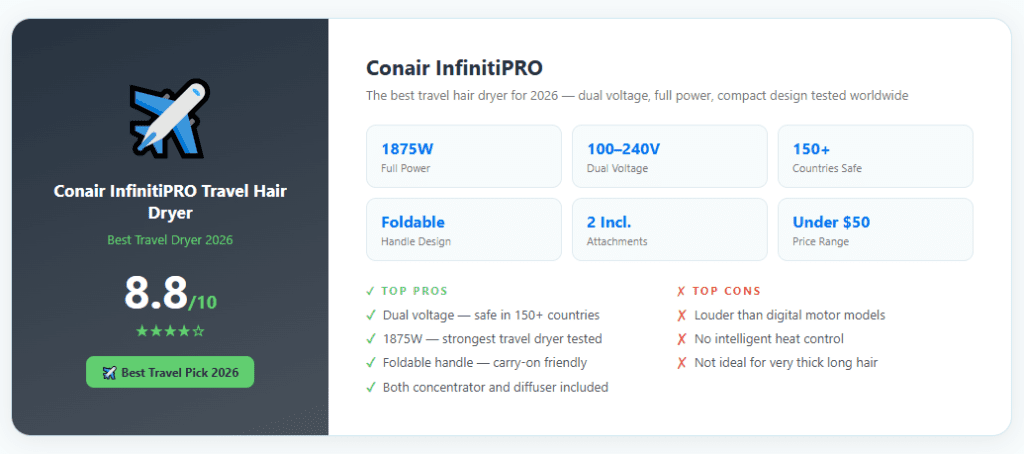Viewport: 1024px width, 454px height.
Task: Click the Conair InfinitiPRO heading
Action: click(454, 68)
